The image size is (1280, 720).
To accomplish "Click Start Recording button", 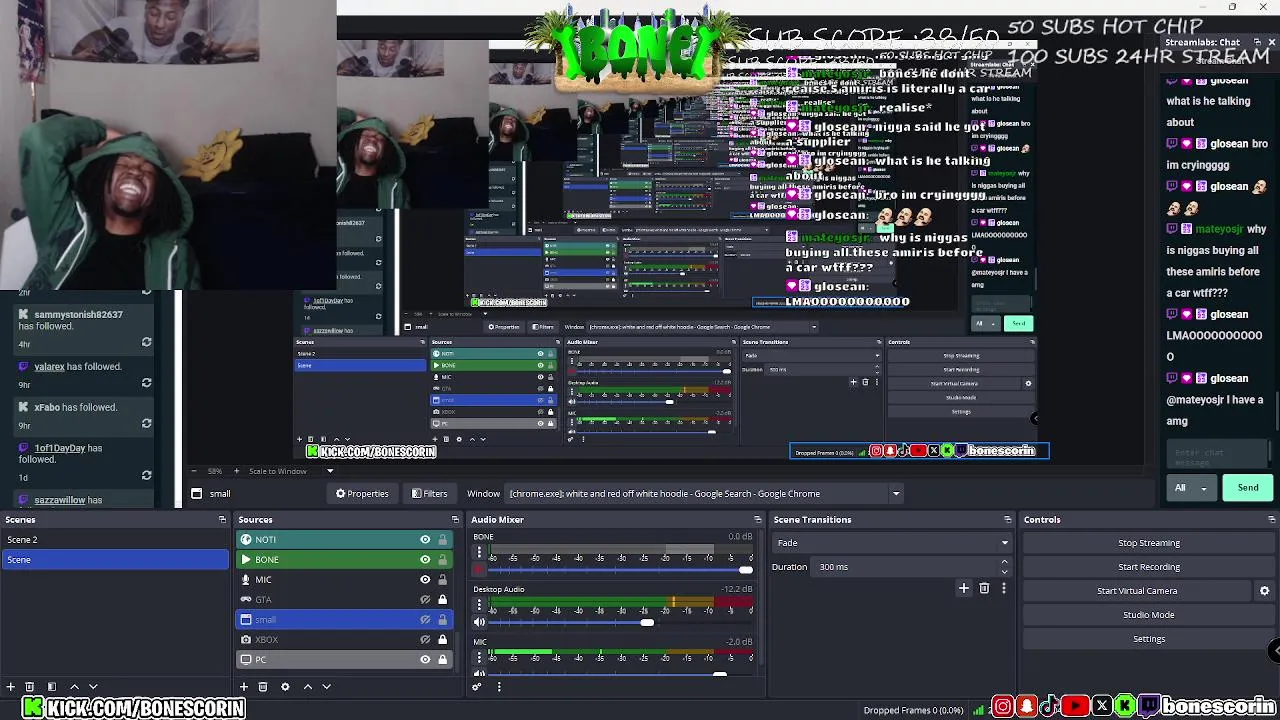I will pyautogui.click(x=1149, y=567).
